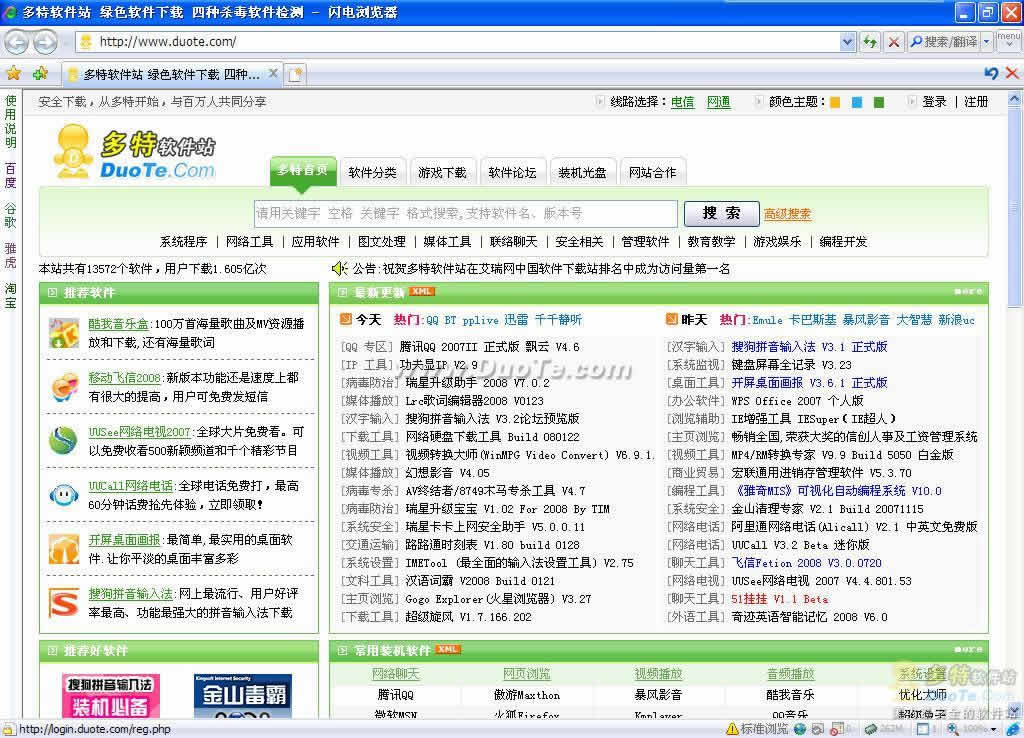The image size is (1024, 738).
Task: Open the 使用说明 sidebar item
Action: pos(10,122)
